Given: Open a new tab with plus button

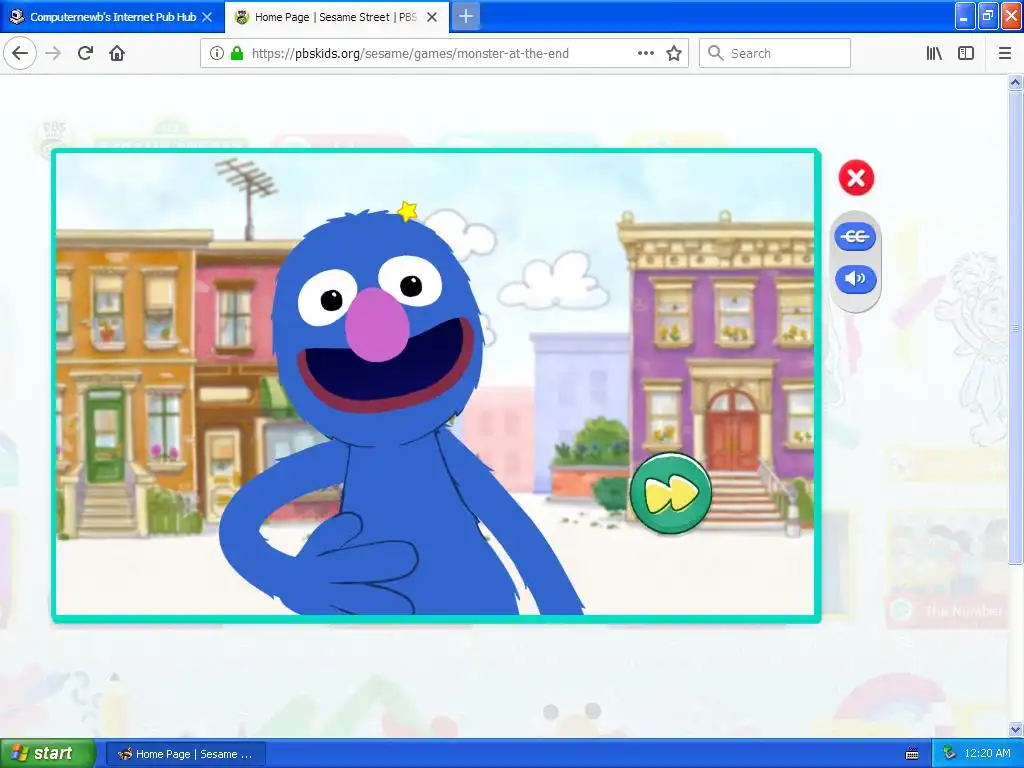Looking at the screenshot, I should (x=466, y=16).
